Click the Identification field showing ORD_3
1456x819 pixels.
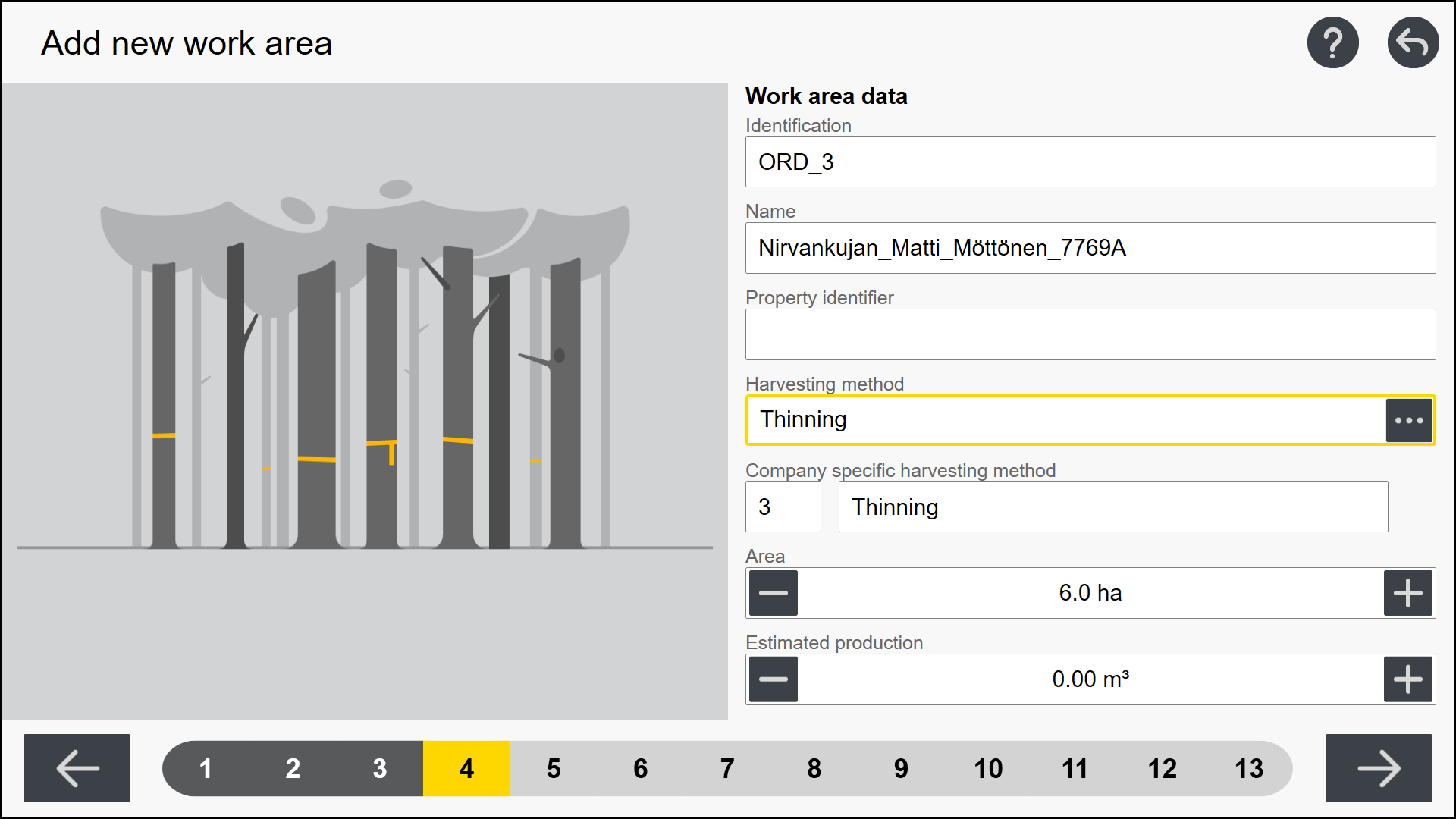click(1090, 161)
